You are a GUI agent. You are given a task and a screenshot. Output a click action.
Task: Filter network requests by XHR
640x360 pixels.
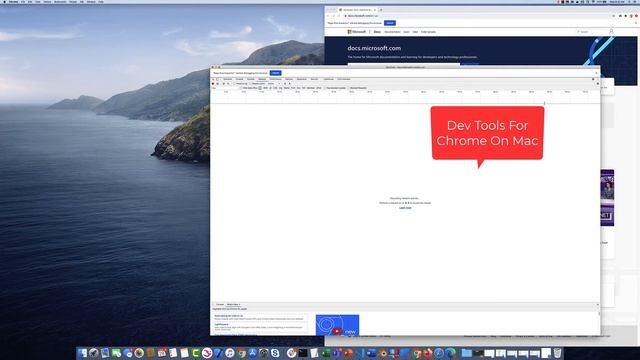pyautogui.click(x=265, y=88)
